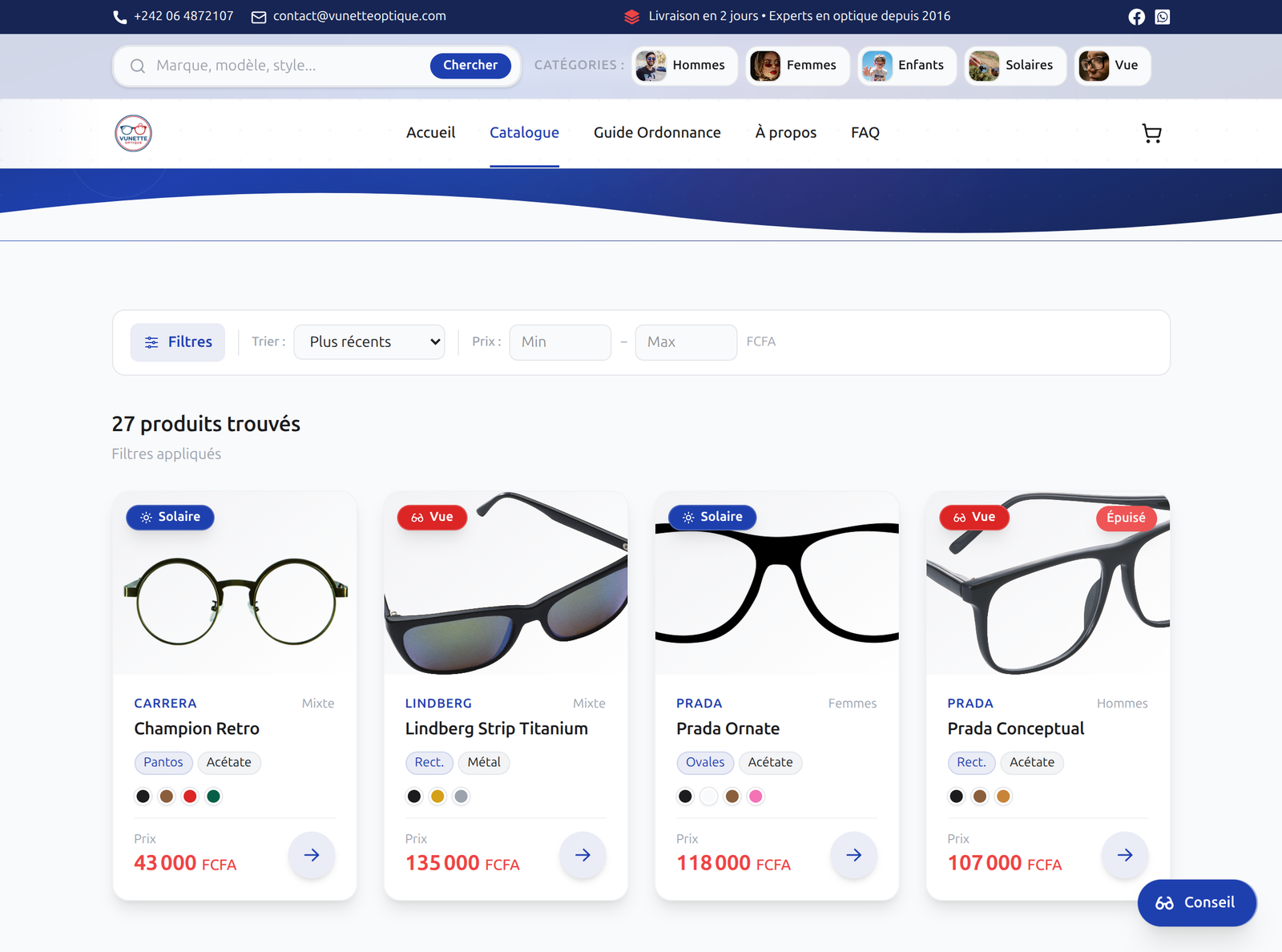View Prada Conceptual details arrow
This screenshot has height=952, width=1282.
pos(1125,855)
